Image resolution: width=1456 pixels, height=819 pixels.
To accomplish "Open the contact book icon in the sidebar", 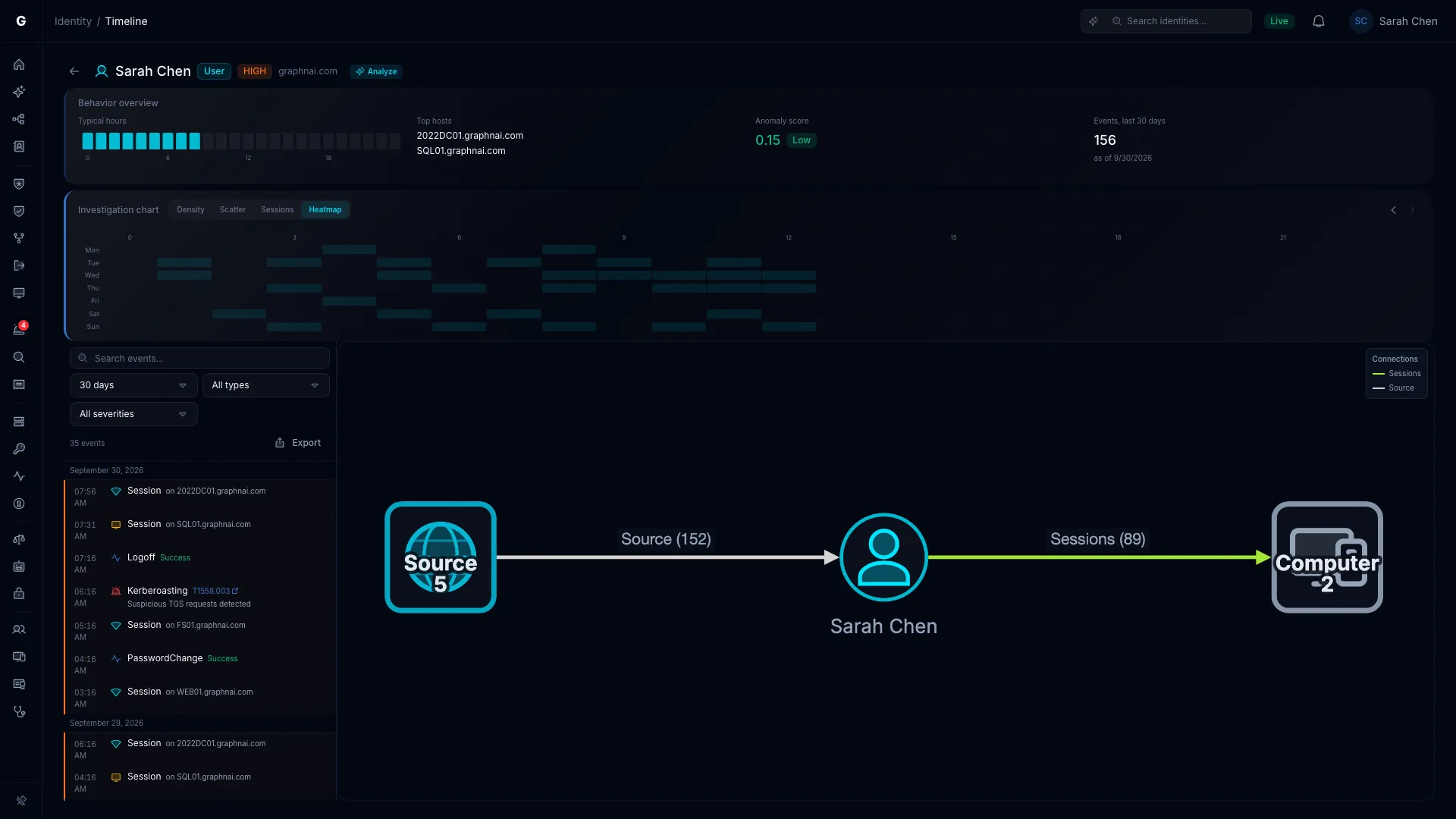I will [x=19, y=146].
